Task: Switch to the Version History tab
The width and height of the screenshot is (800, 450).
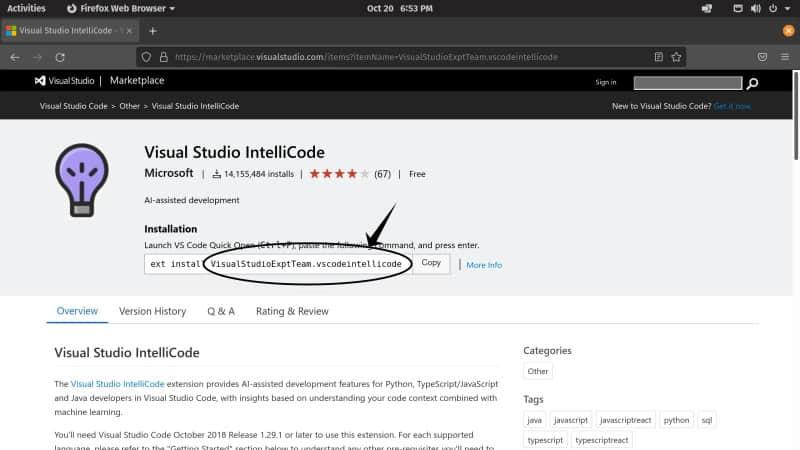Action: (x=152, y=311)
